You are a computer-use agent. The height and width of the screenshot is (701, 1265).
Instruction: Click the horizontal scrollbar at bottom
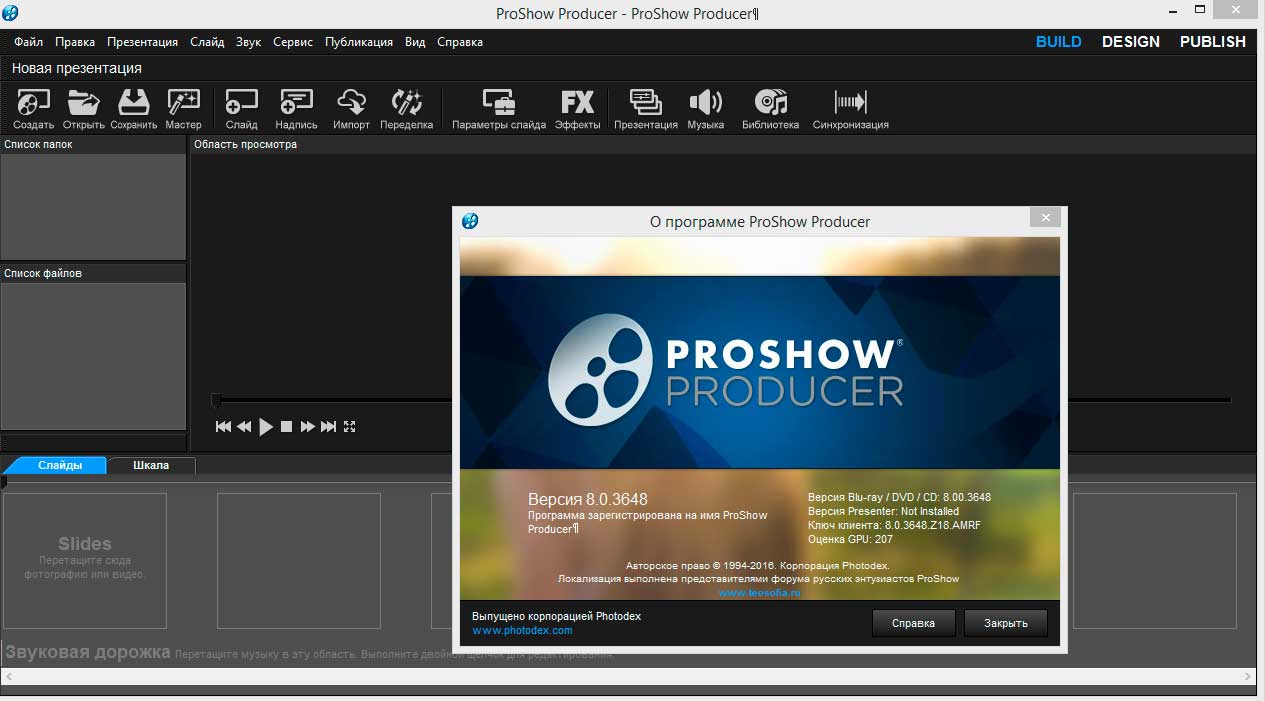pyautogui.click(x=630, y=677)
